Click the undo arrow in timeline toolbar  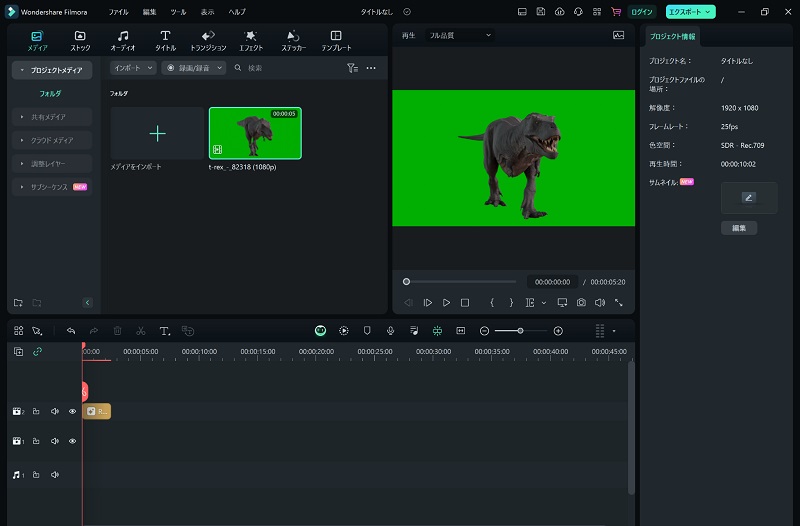coord(71,331)
